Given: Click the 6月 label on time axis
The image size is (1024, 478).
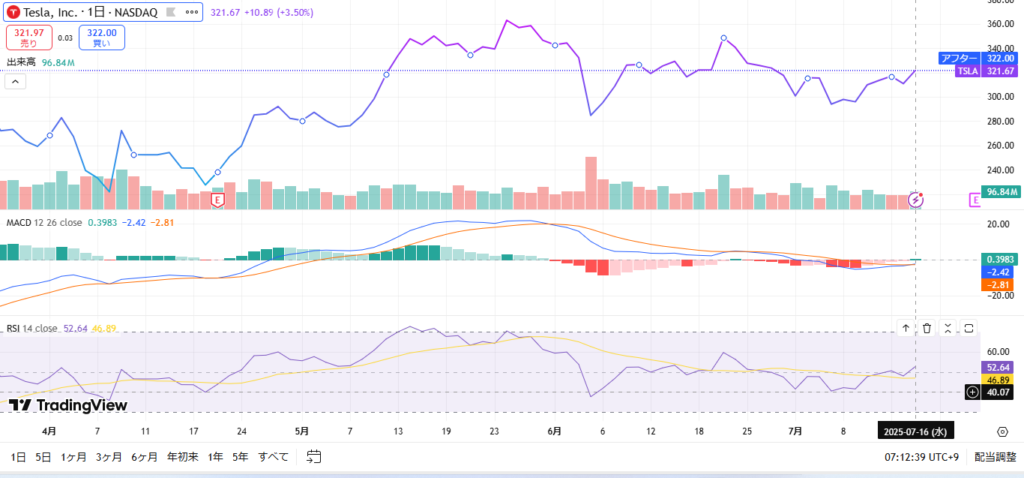Looking at the screenshot, I should tap(554, 431).
